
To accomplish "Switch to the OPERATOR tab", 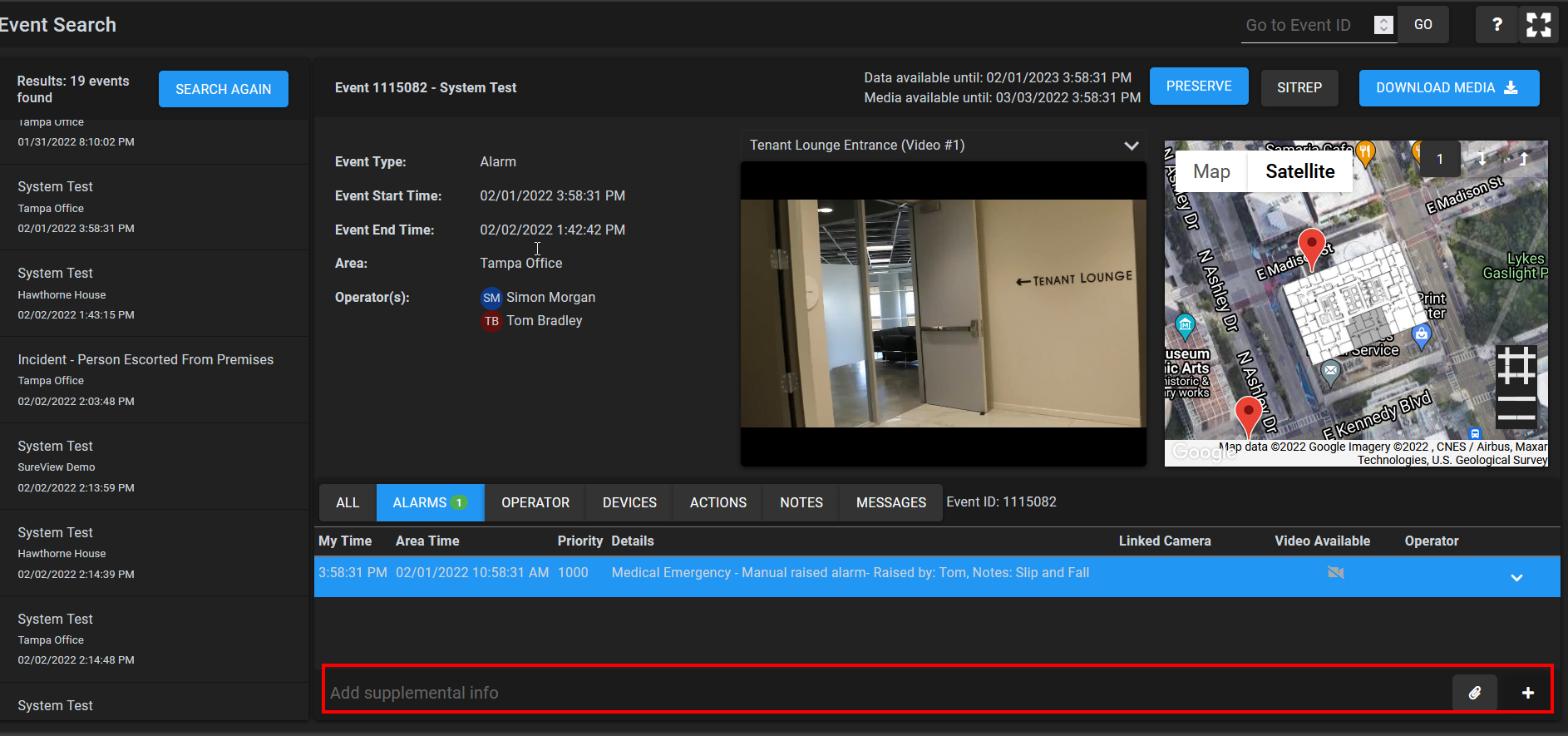I will 535,502.
